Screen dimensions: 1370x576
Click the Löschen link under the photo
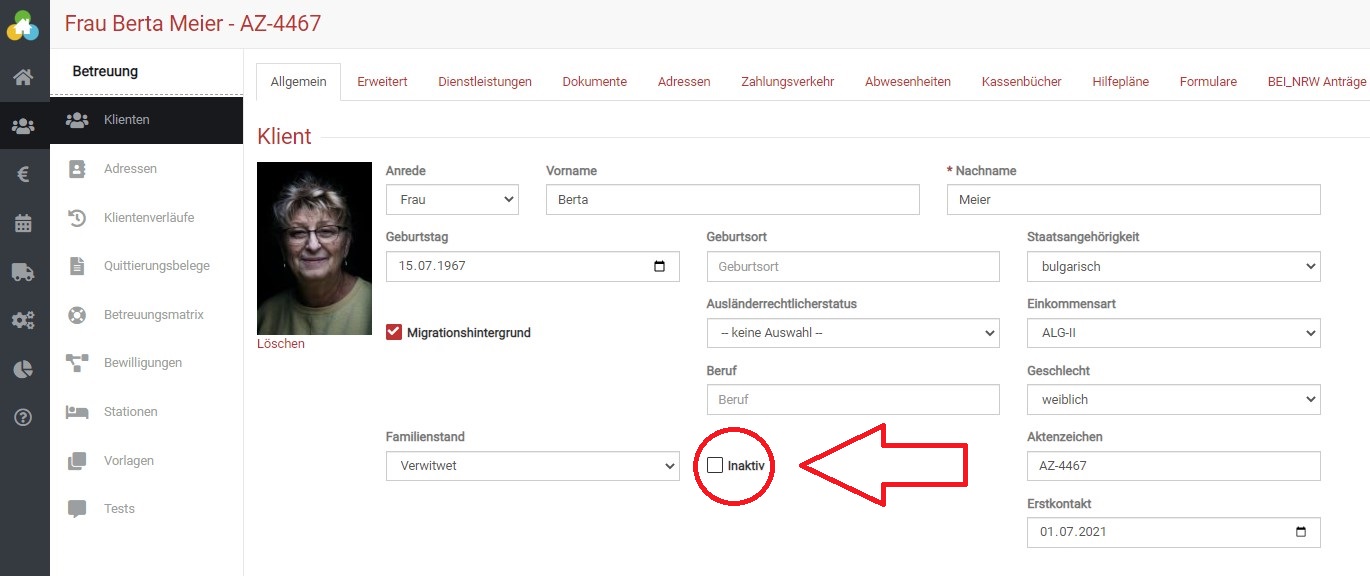click(281, 344)
